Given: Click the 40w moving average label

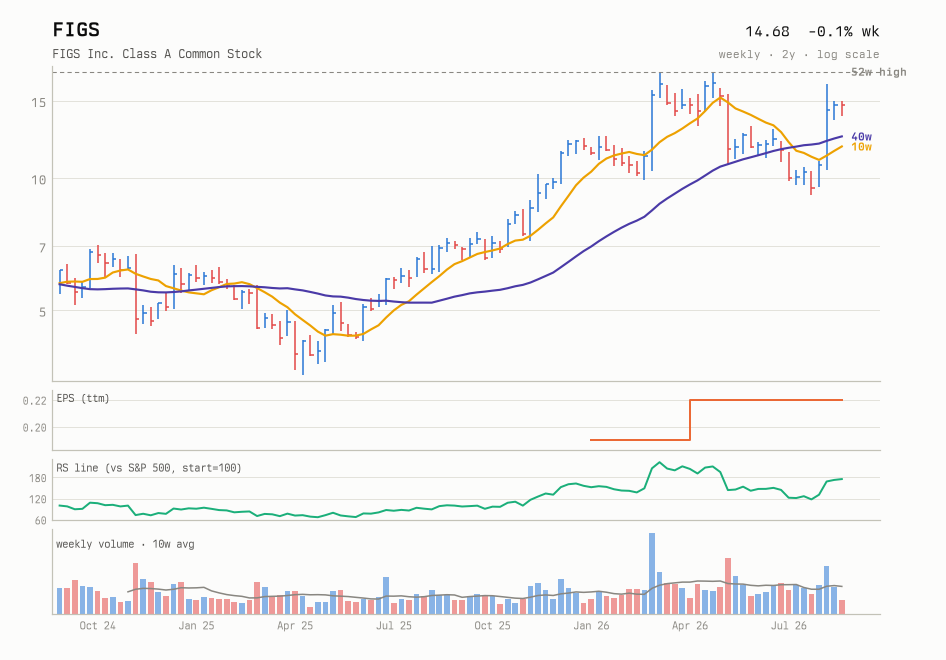Looking at the screenshot, I should pyautogui.click(x=861, y=137).
